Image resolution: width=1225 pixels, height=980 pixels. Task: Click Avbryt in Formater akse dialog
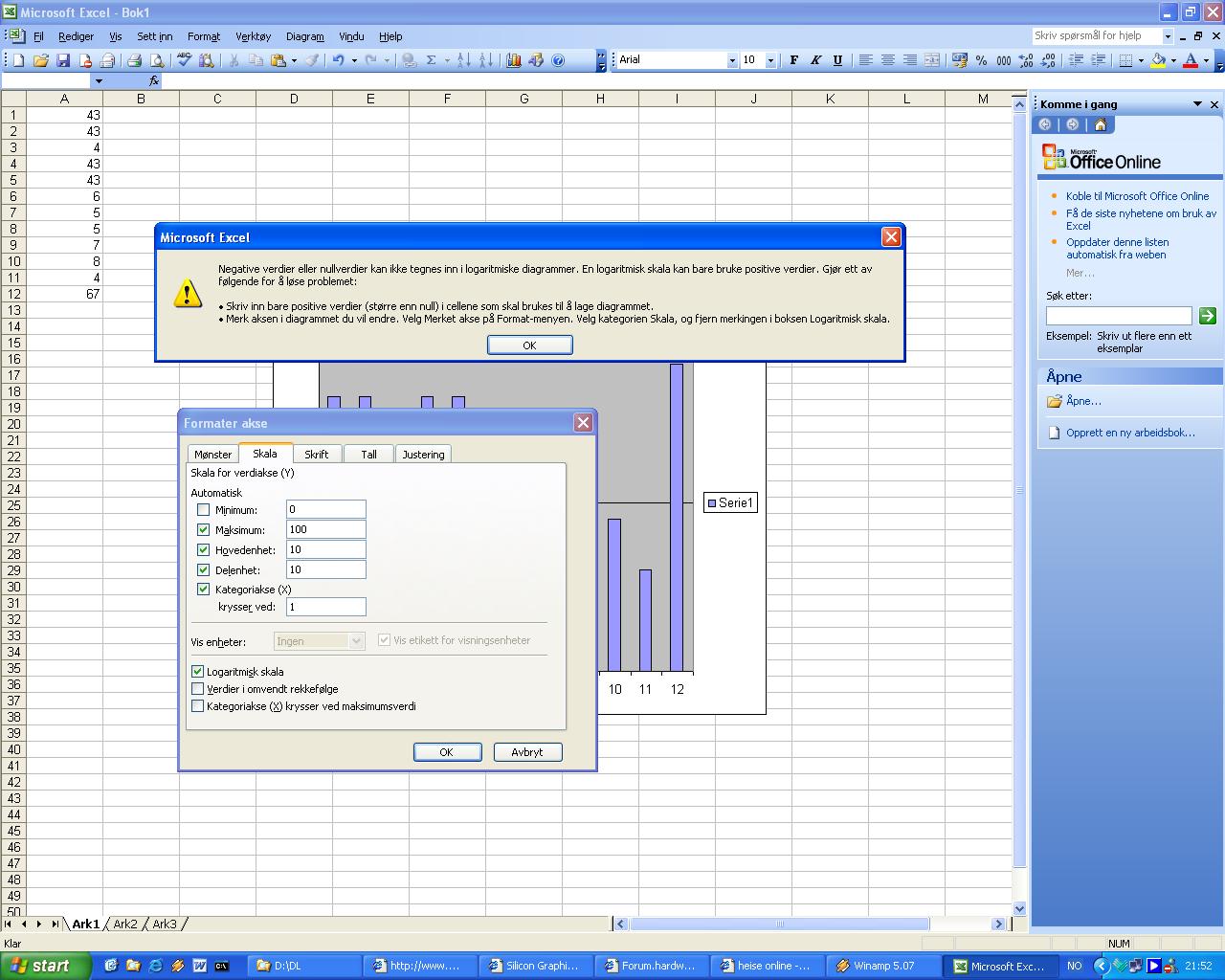(527, 752)
